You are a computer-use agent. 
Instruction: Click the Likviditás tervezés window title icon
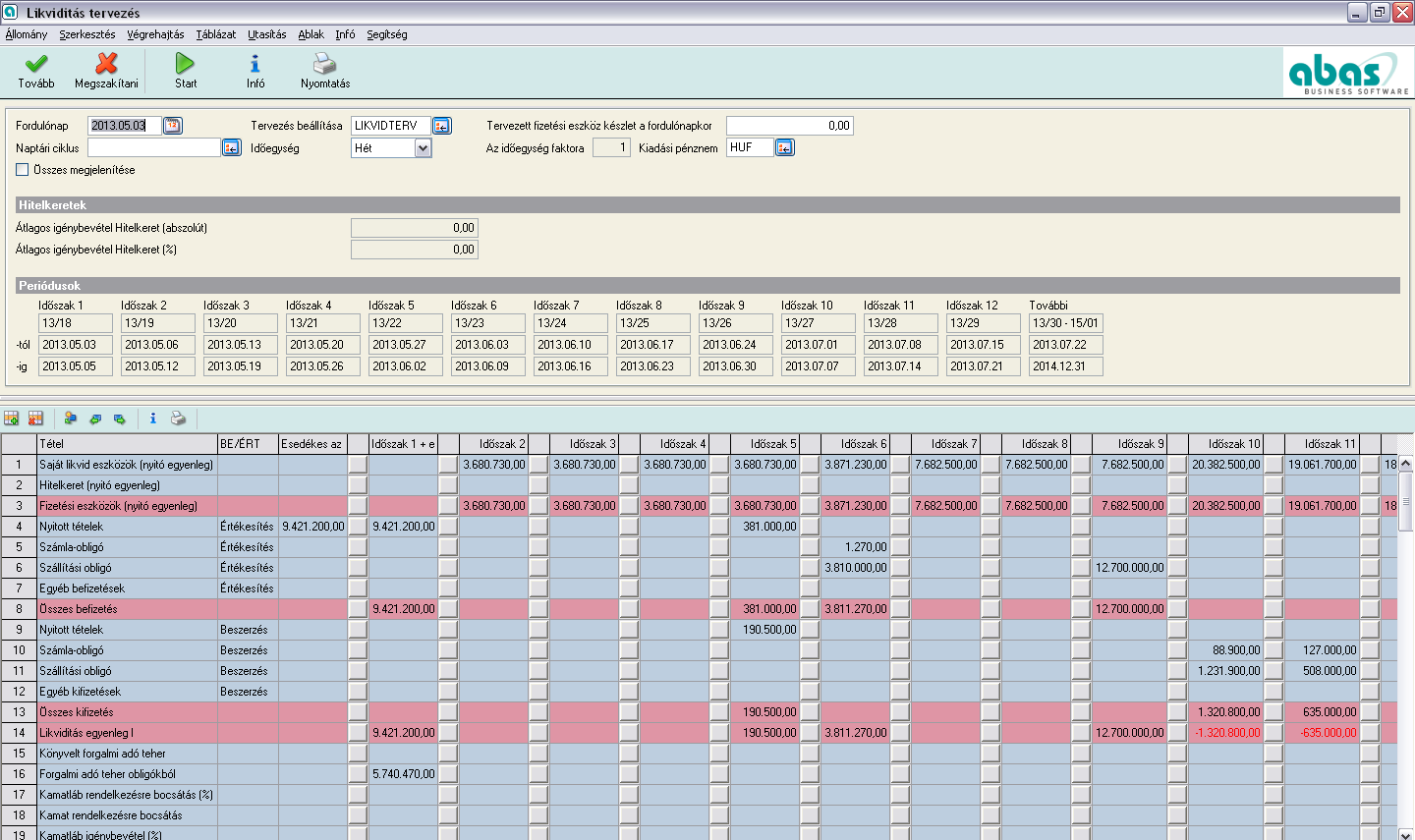click(11, 12)
